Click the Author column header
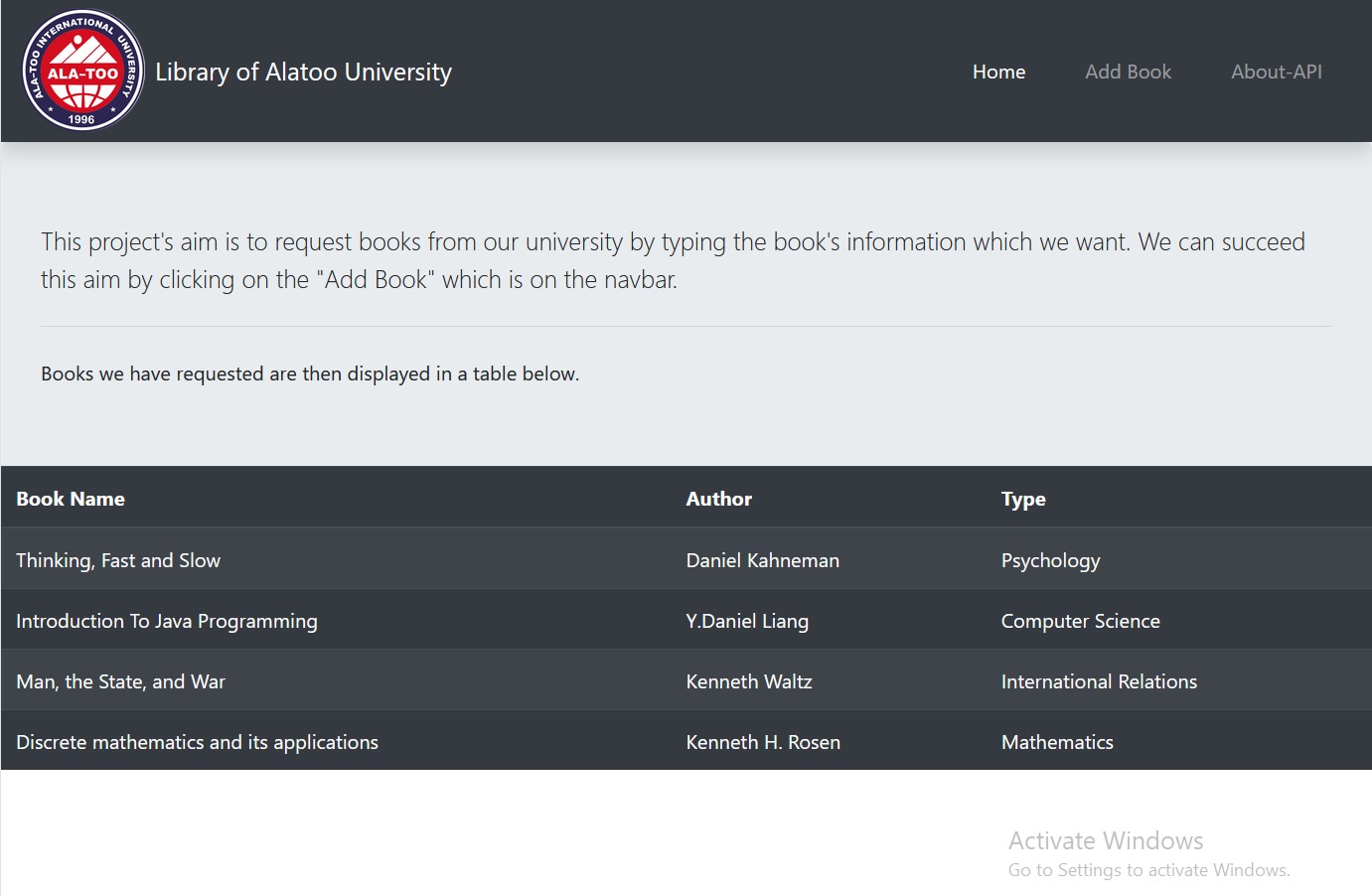Viewport: 1372px width, 896px height. click(718, 499)
